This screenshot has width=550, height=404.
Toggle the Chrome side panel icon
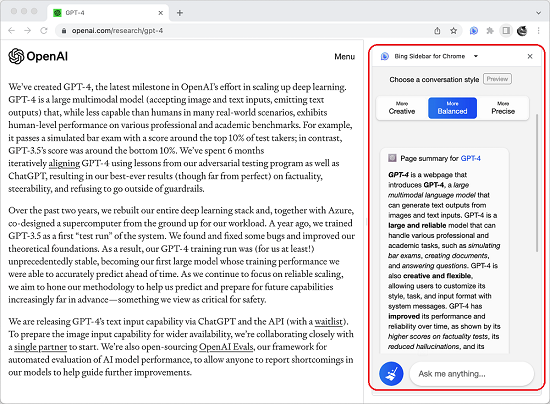(x=506, y=31)
